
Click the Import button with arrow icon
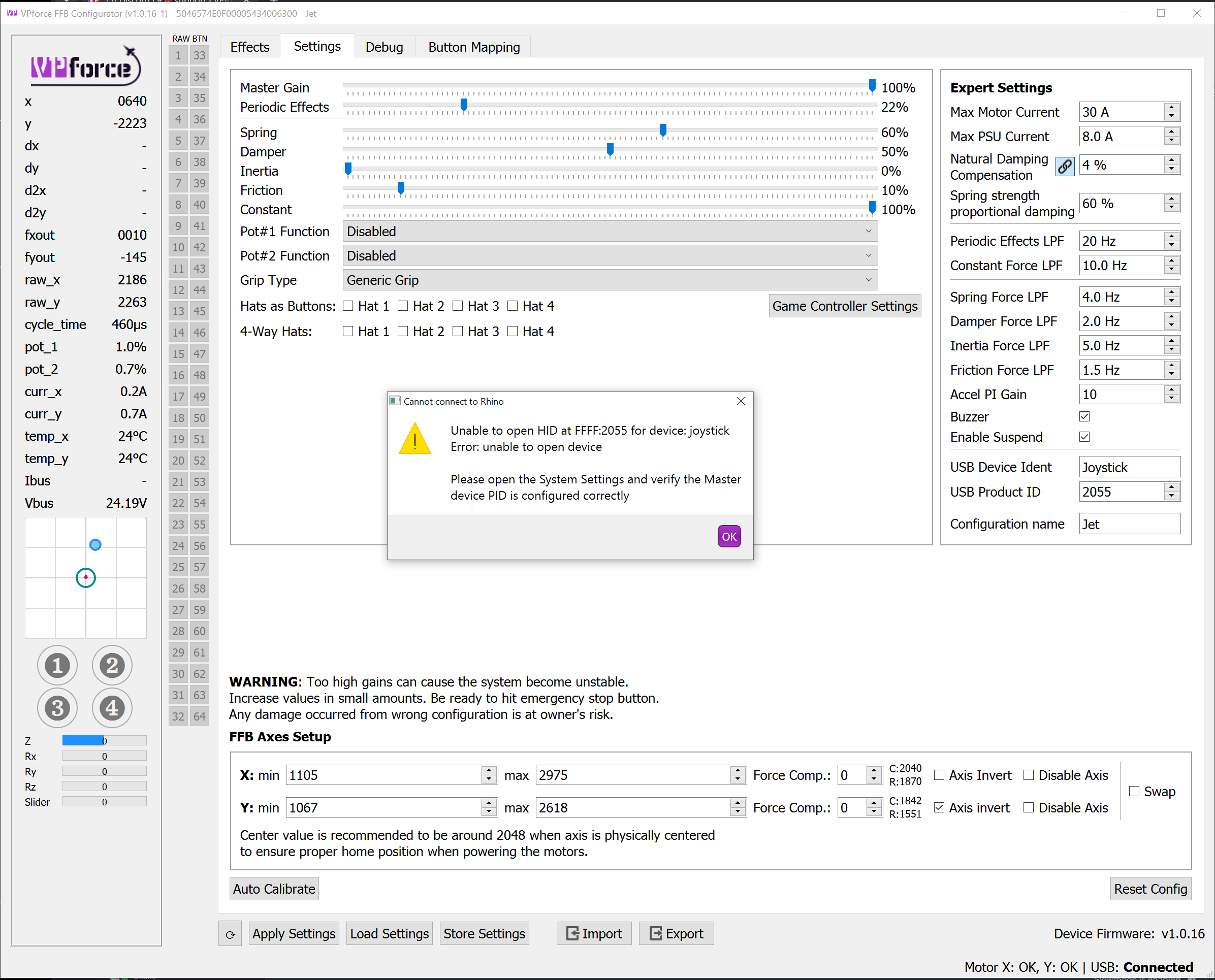click(594, 934)
